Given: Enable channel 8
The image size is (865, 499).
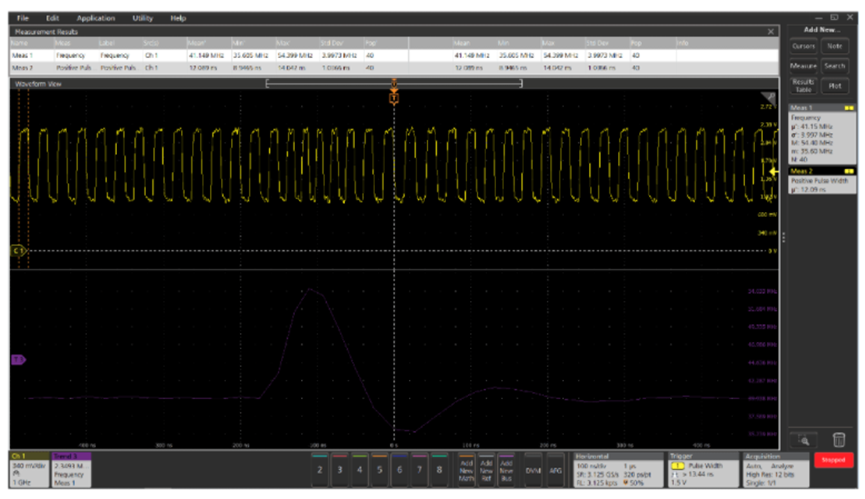Looking at the screenshot, I should pos(439,468).
